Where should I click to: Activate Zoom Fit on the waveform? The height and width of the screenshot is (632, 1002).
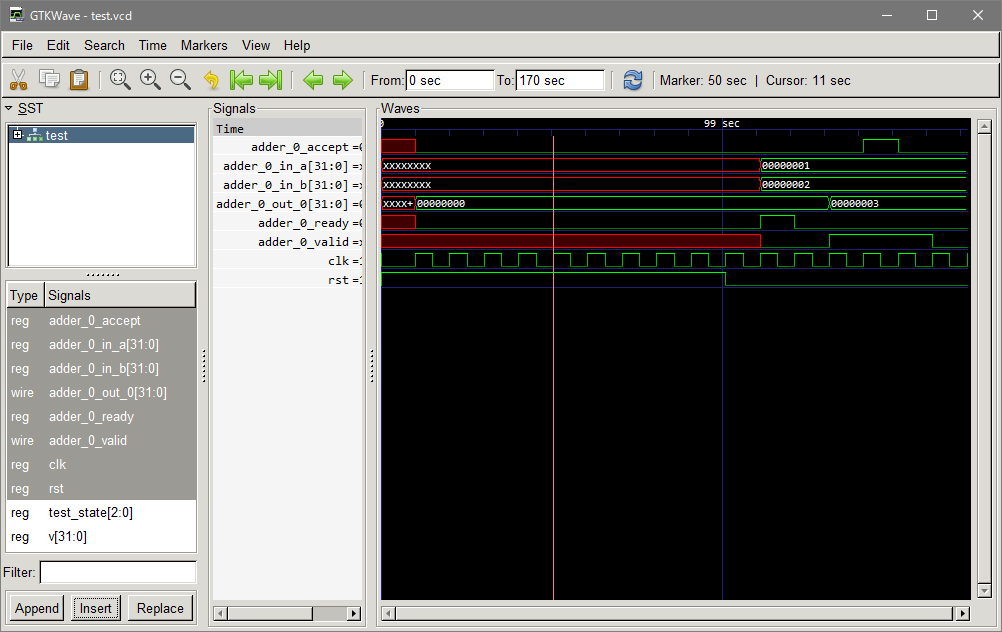point(120,80)
